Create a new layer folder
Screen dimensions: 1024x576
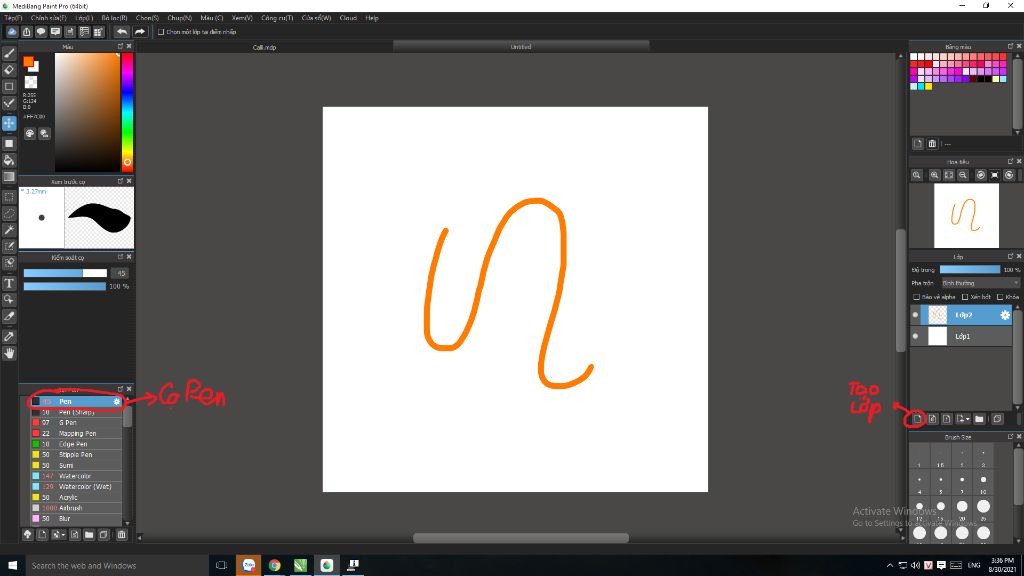point(980,419)
